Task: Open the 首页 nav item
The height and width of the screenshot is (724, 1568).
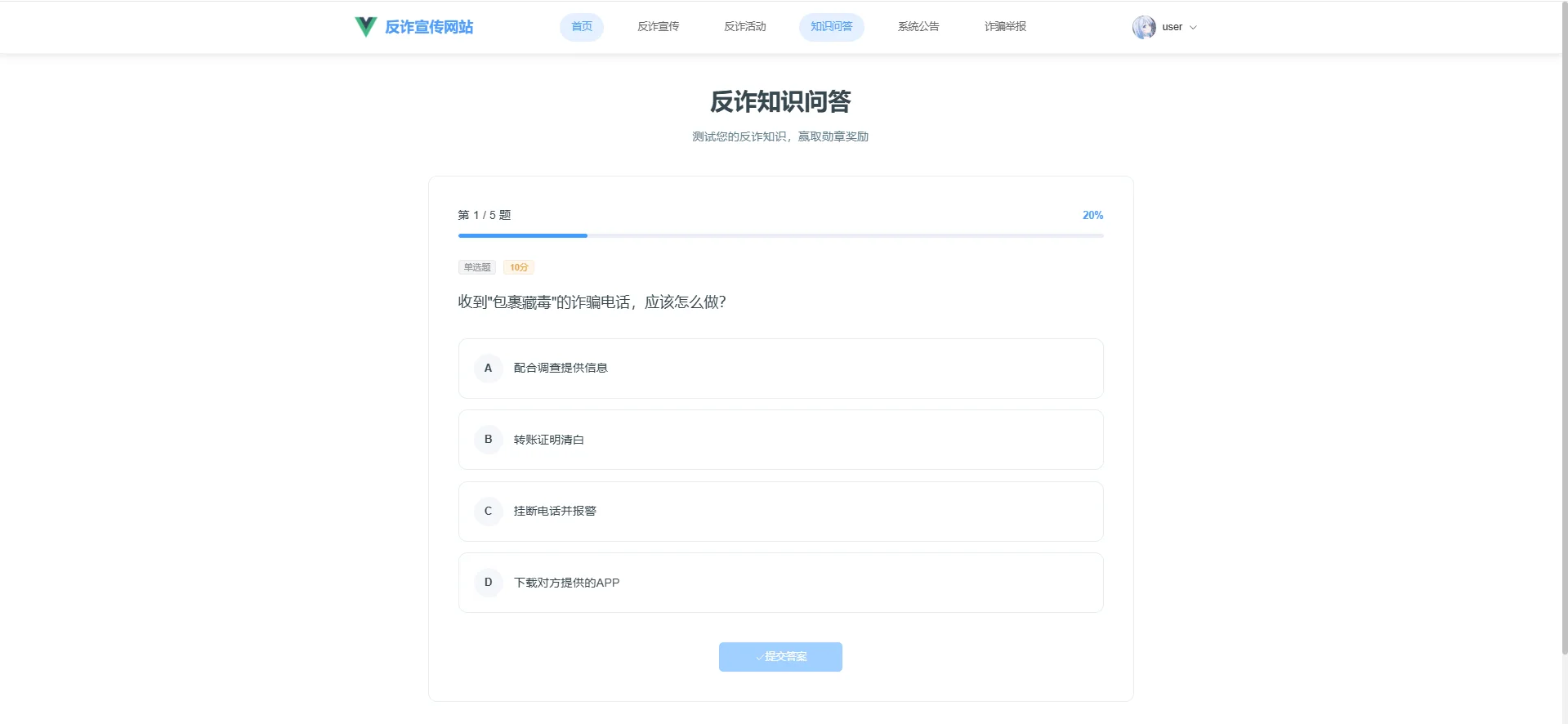Action: [582, 27]
